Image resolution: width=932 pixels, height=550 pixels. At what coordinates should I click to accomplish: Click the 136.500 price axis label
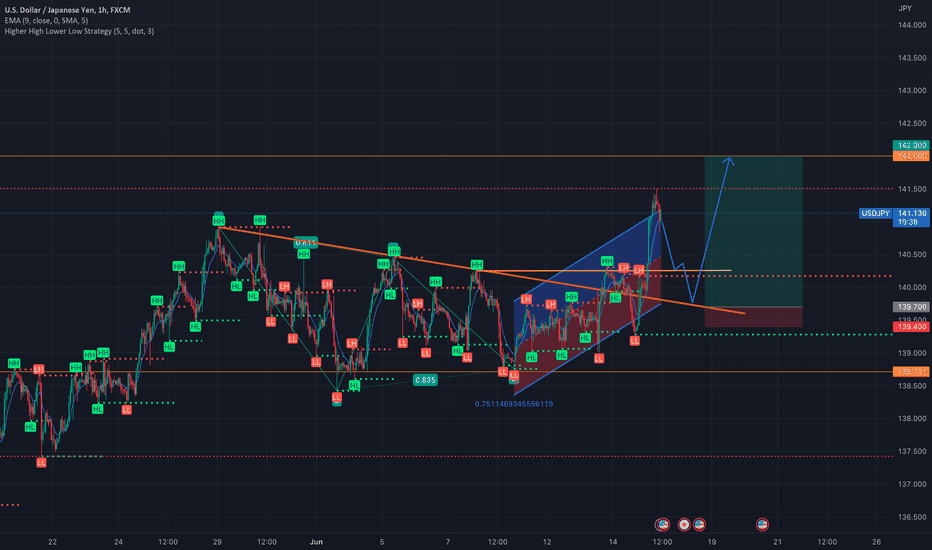point(912,517)
